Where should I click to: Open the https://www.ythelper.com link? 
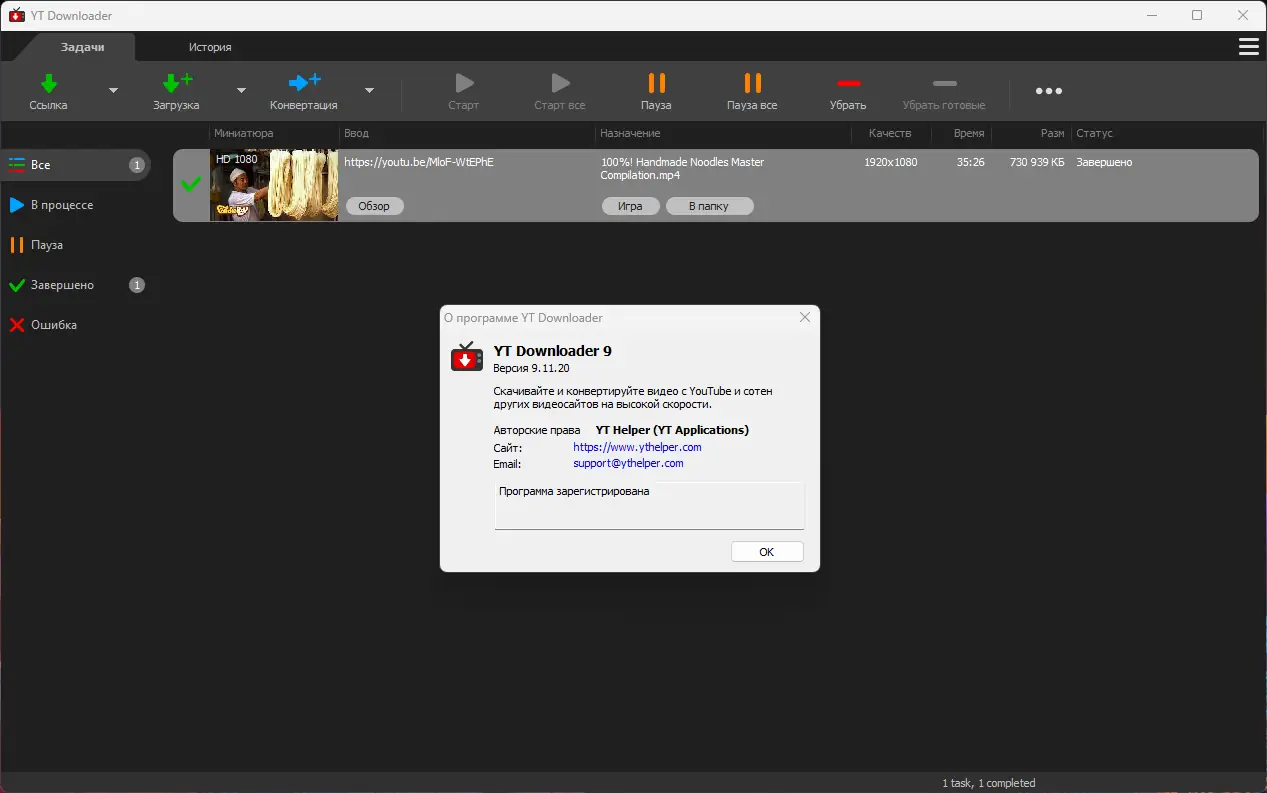pyautogui.click(x=637, y=447)
